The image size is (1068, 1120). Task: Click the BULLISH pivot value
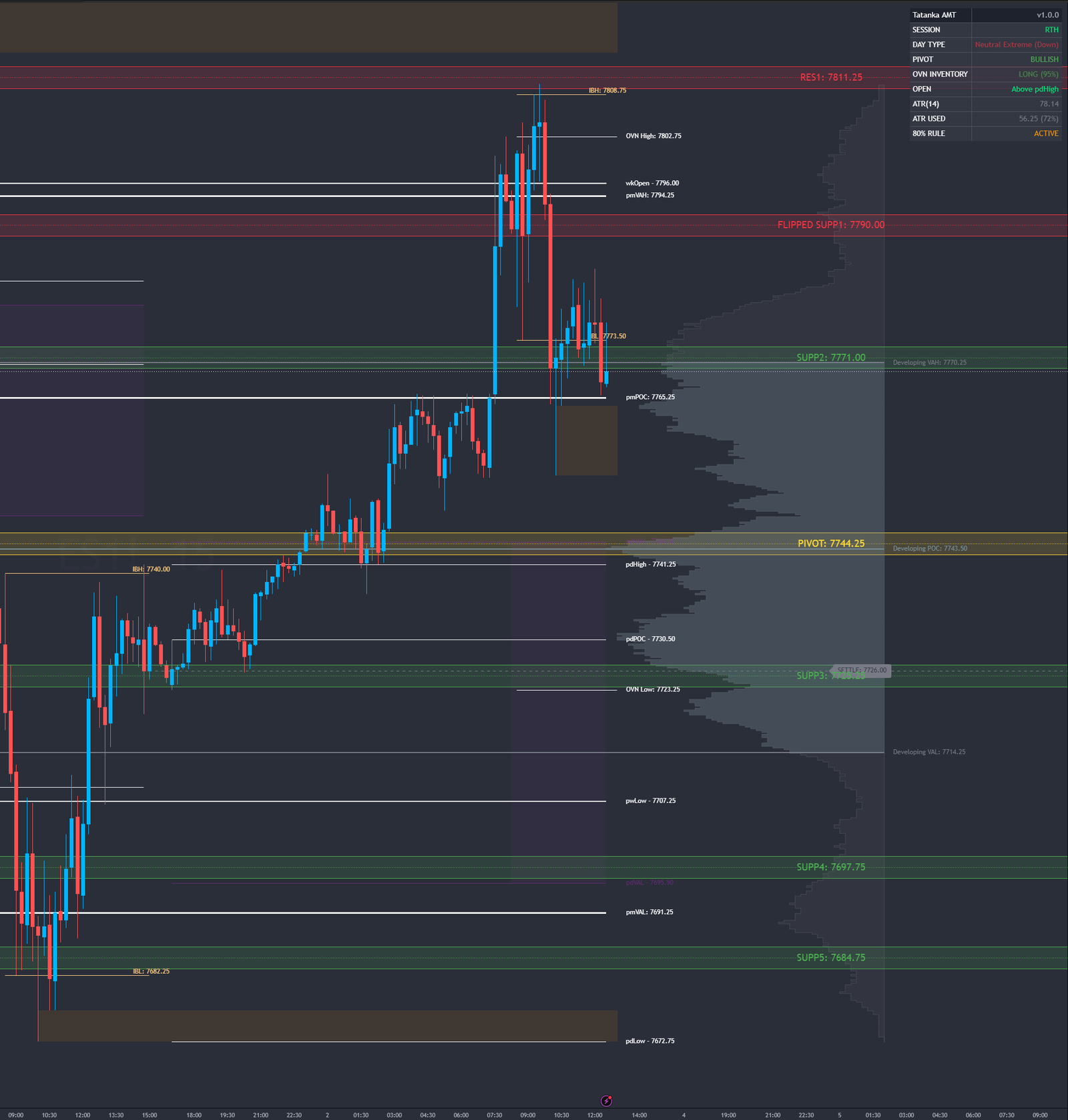[1044, 59]
